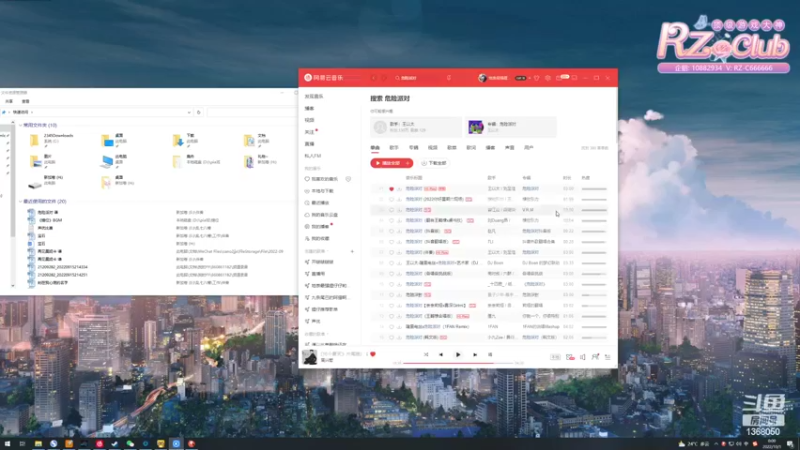
Task: Click the plus icon to create playlist
Action: coord(352,252)
